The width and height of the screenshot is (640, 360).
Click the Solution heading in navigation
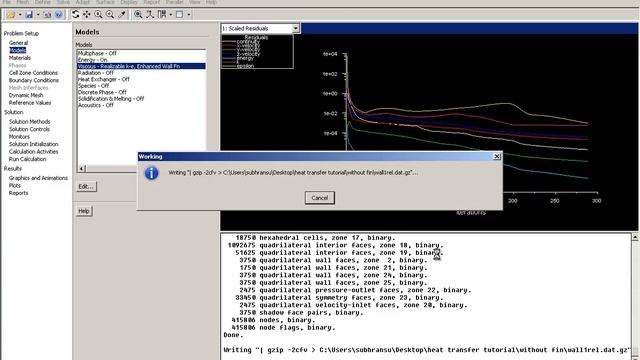click(x=13, y=112)
